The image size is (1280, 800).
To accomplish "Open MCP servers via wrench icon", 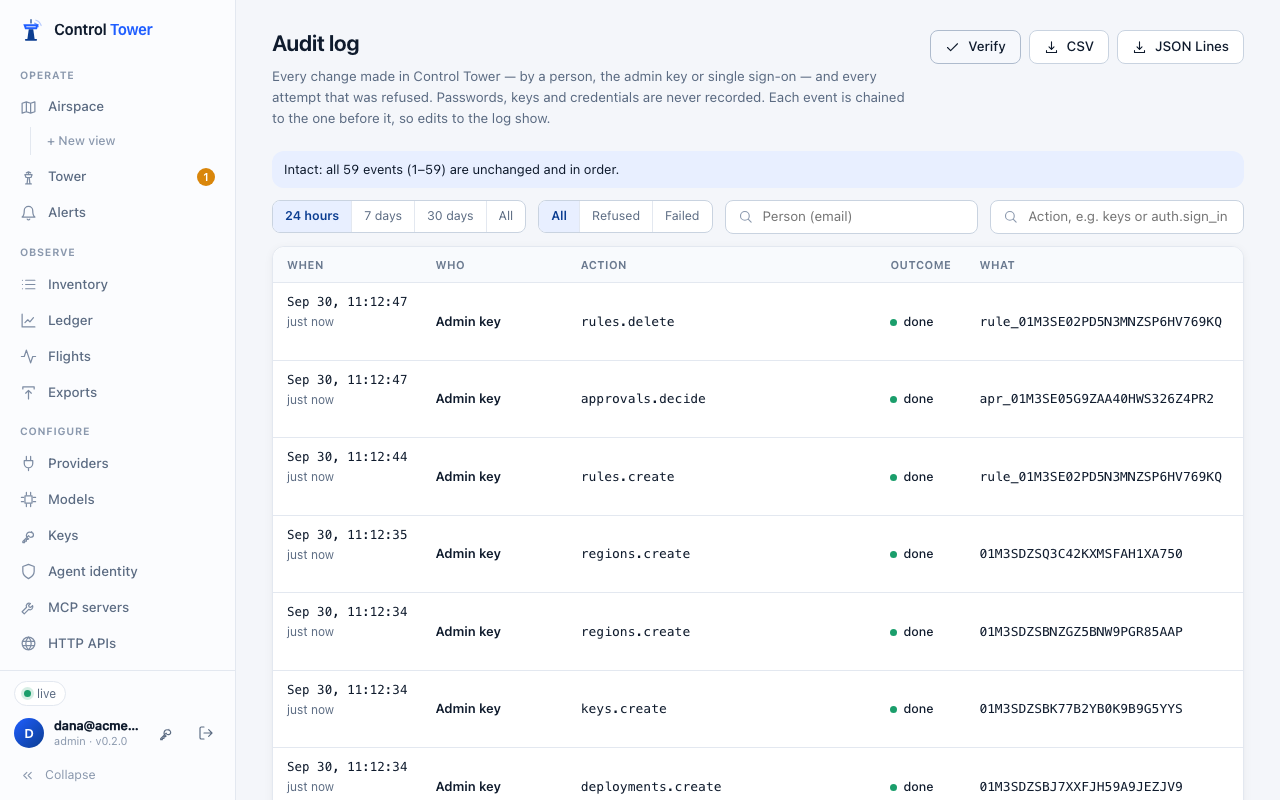I will (x=28, y=608).
